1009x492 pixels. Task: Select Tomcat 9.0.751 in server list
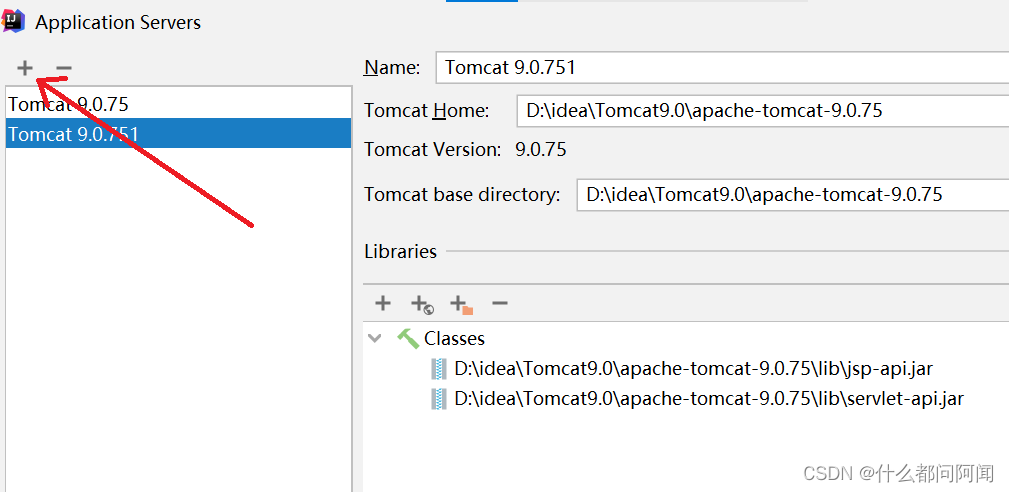pos(178,133)
